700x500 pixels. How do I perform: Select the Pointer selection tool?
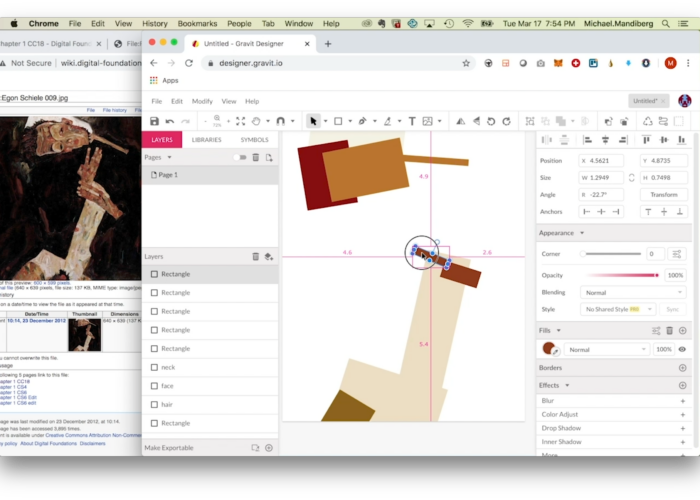pyautogui.click(x=313, y=121)
